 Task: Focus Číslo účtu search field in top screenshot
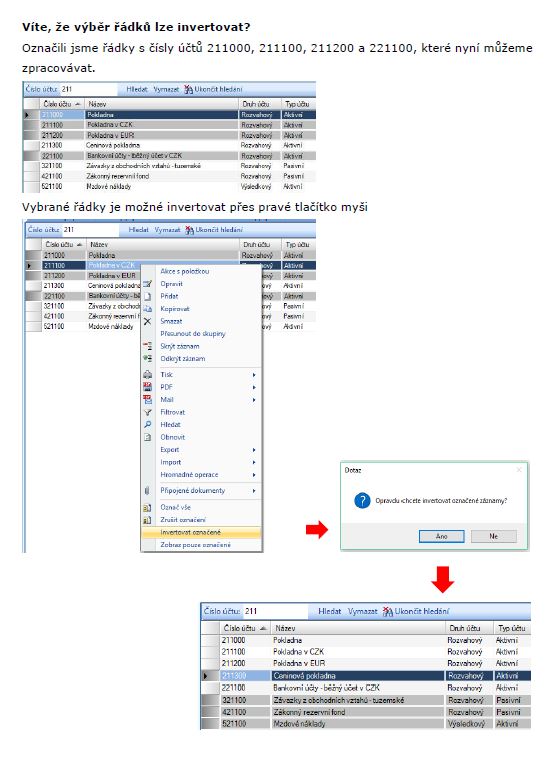(88, 90)
